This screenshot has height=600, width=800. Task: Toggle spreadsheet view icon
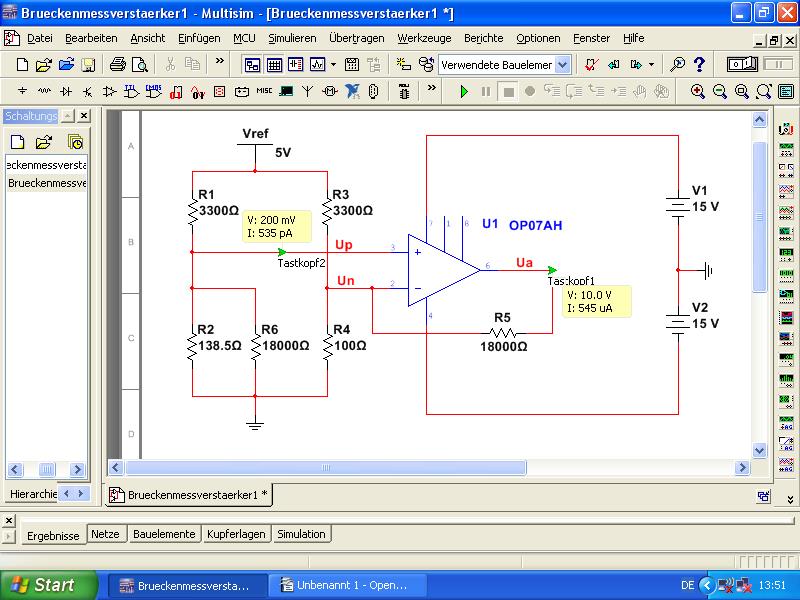[274, 65]
